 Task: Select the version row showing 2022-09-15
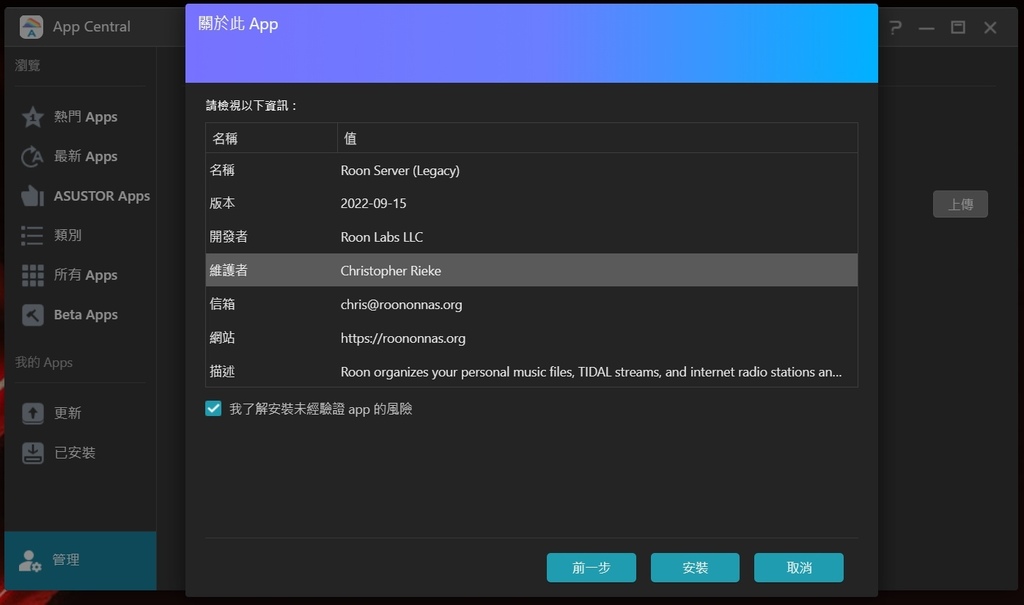[x=532, y=203]
